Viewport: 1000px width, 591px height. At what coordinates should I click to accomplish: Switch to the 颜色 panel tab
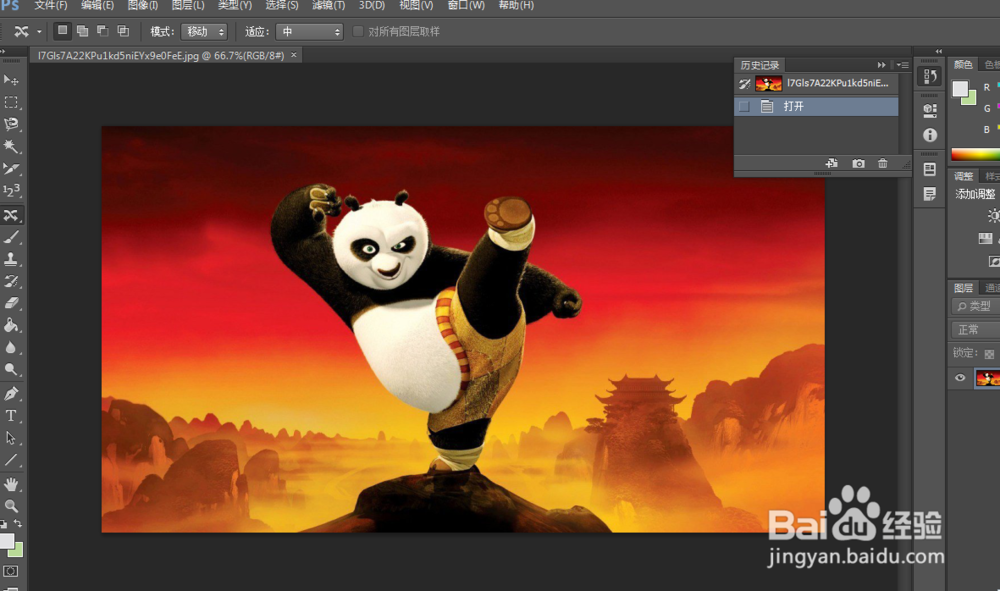[x=963, y=64]
